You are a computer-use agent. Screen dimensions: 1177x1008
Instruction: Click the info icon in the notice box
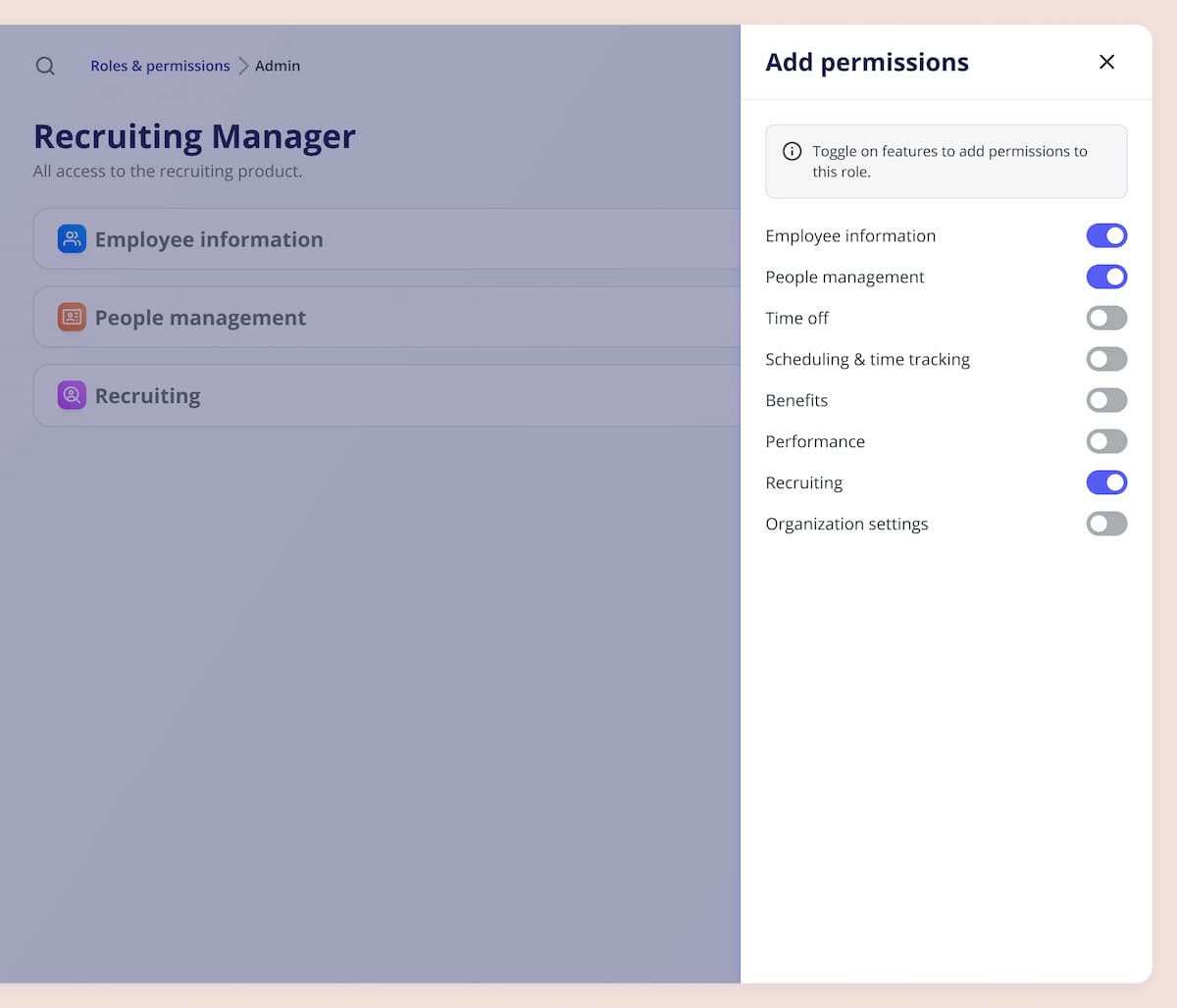(792, 151)
